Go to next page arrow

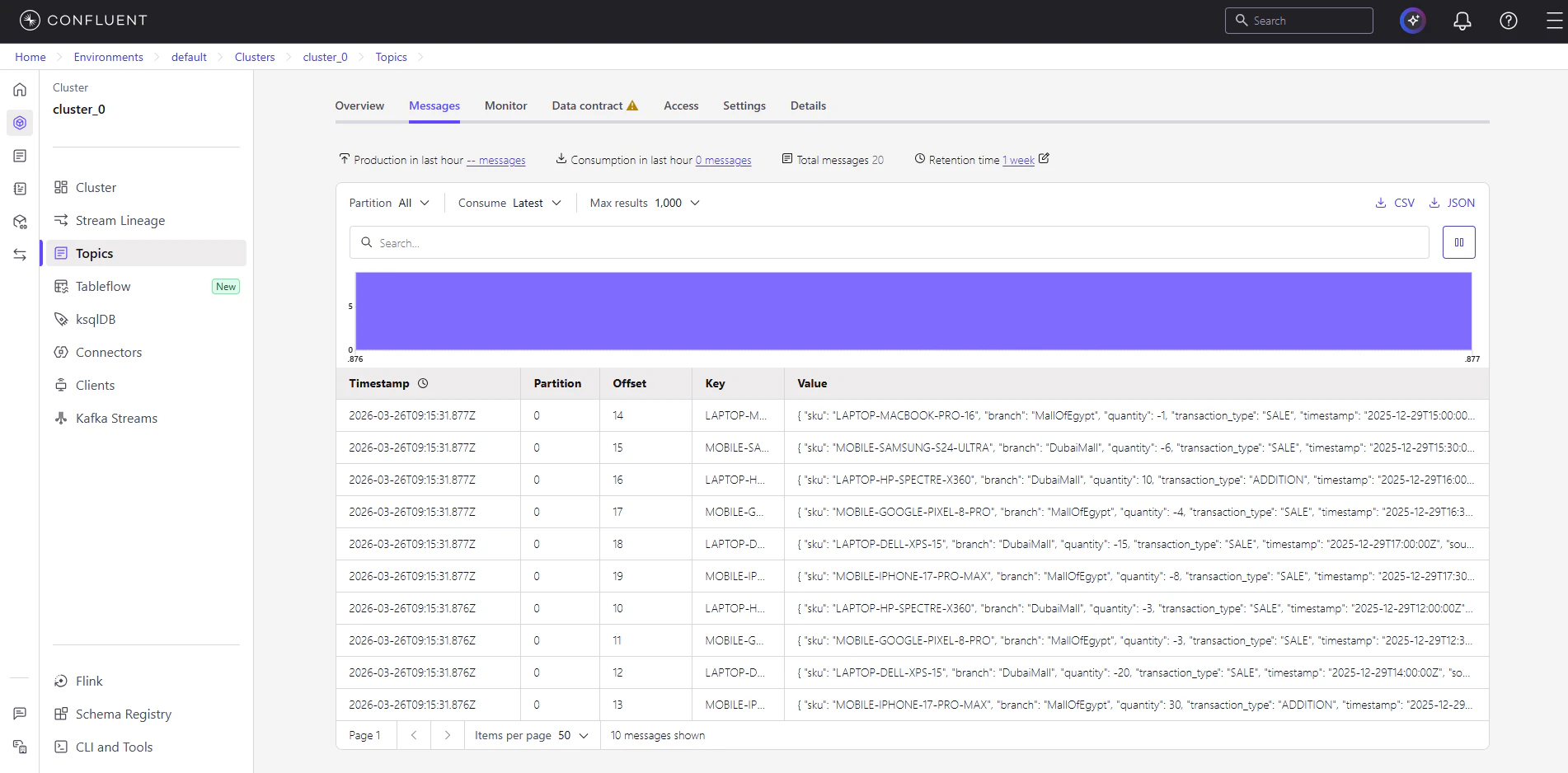click(x=448, y=735)
